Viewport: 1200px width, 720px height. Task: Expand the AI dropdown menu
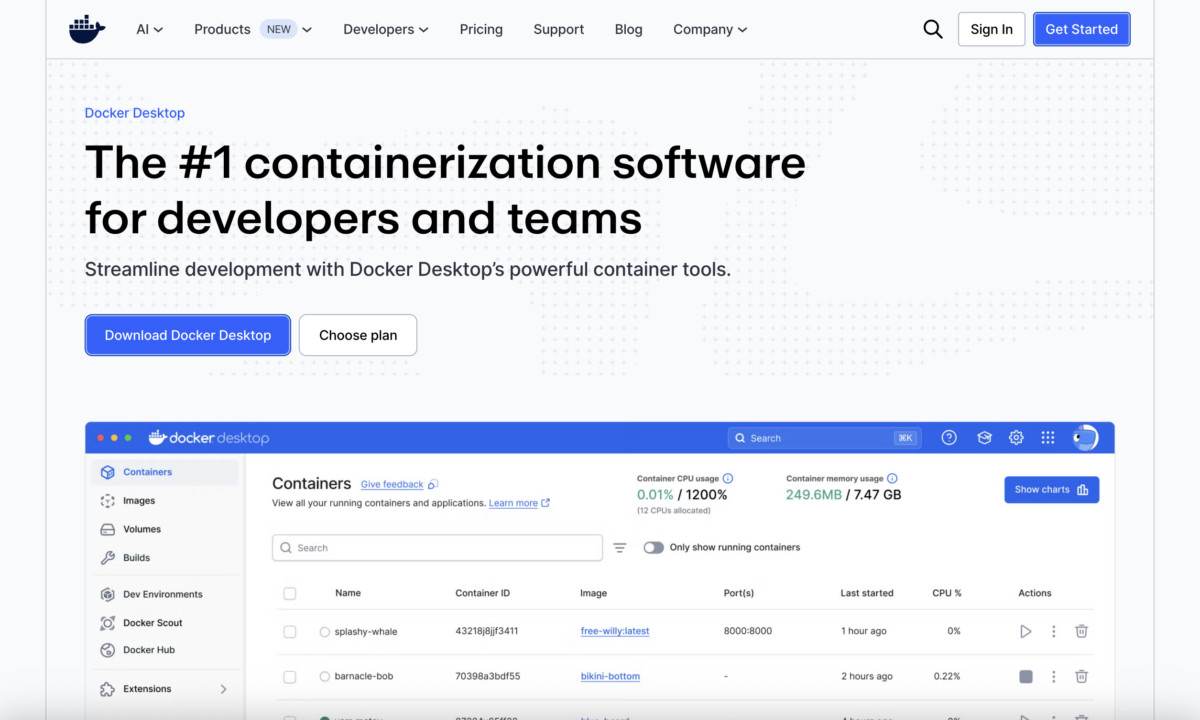coord(150,29)
